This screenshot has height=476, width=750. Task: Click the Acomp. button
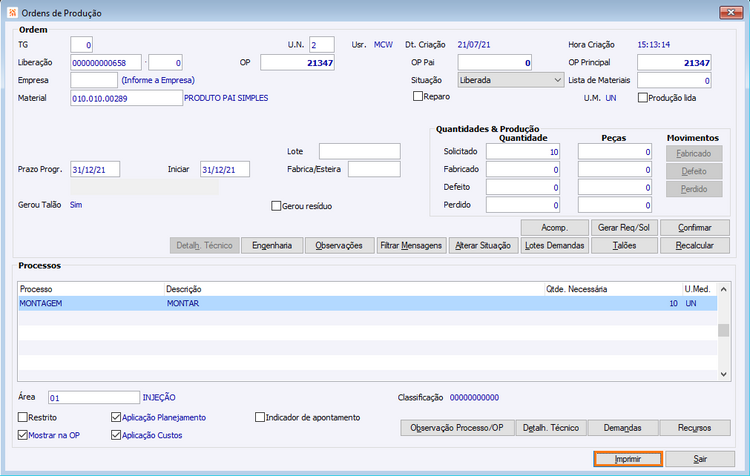pos(554,228)
